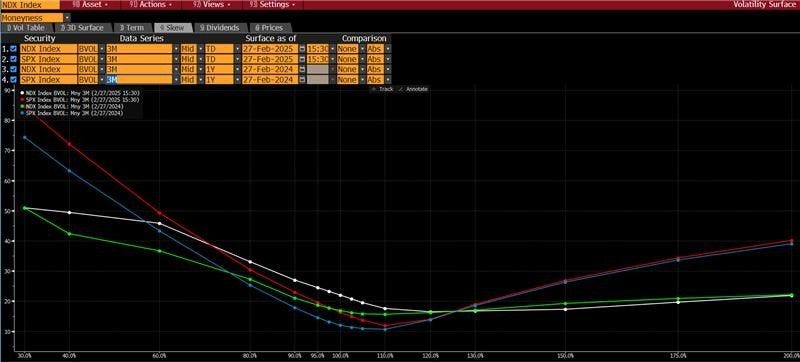Switch to the 3D Surface tab
This screenshot has height=362, width=800.
click(82, 28)
